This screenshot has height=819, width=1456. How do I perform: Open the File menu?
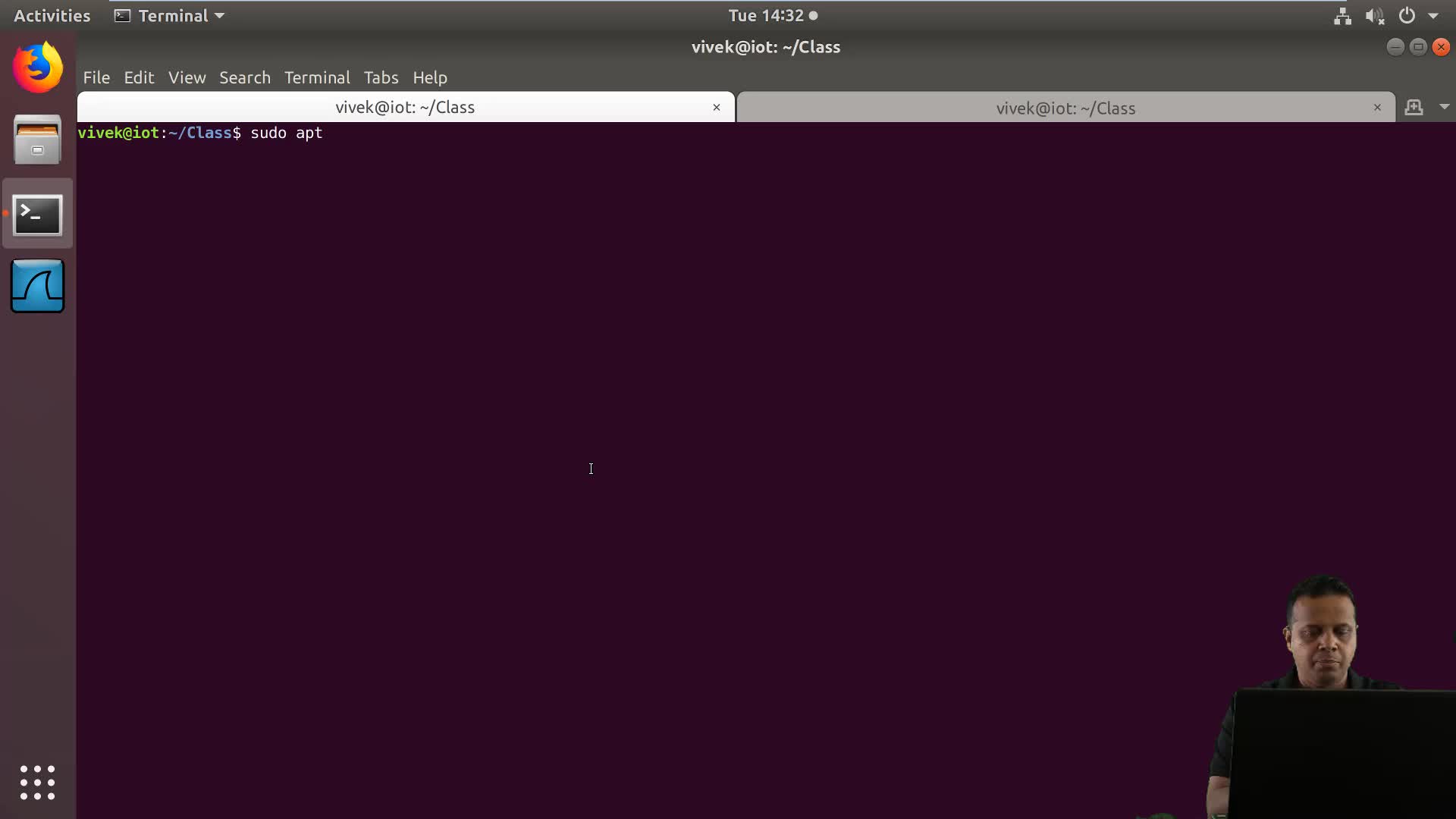96,77
